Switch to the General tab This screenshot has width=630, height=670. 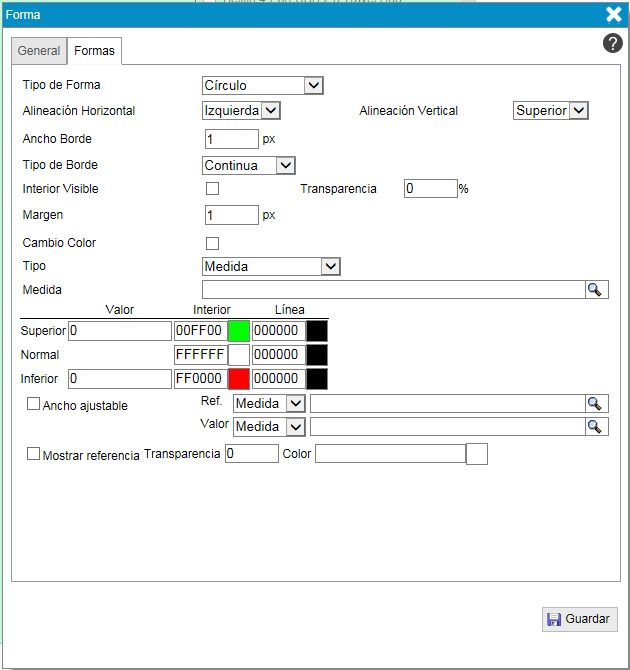coord(39,51)
